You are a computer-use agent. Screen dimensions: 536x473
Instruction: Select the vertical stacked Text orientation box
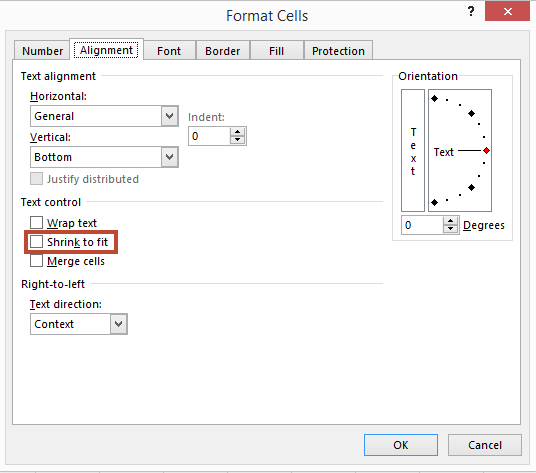click(x=413, y=151)
